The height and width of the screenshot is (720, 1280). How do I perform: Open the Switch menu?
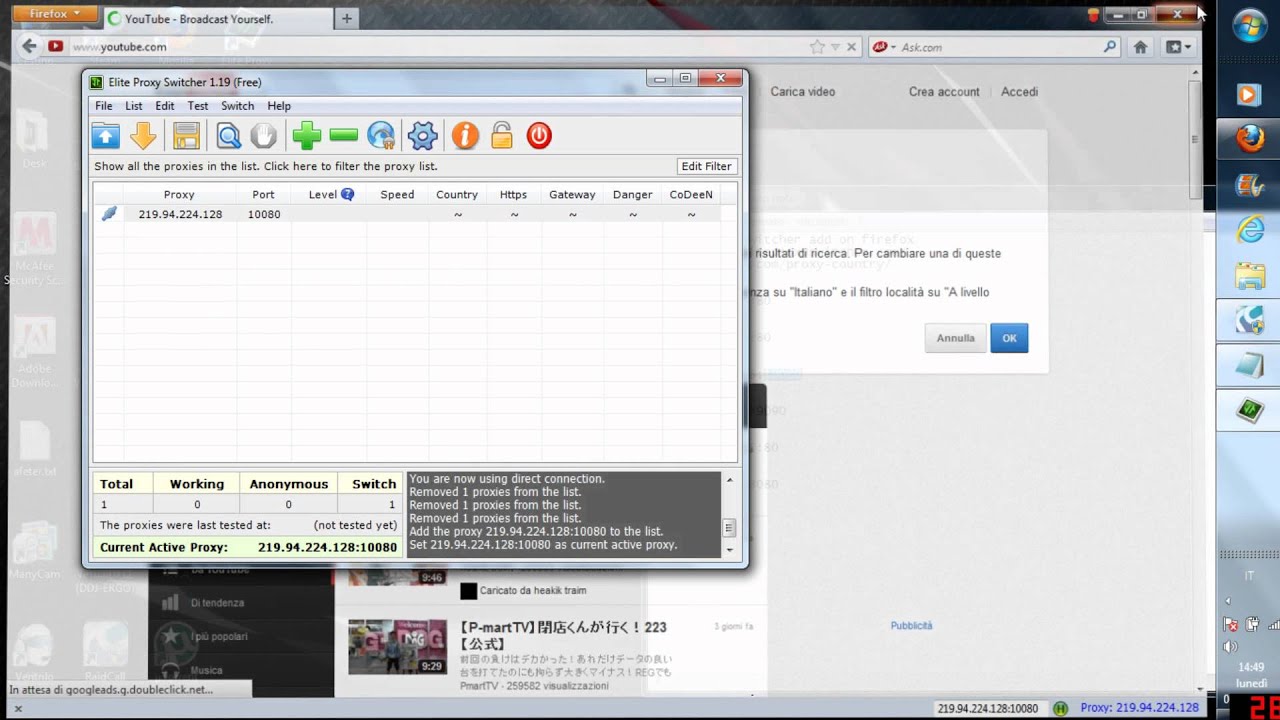coord(238,106)
